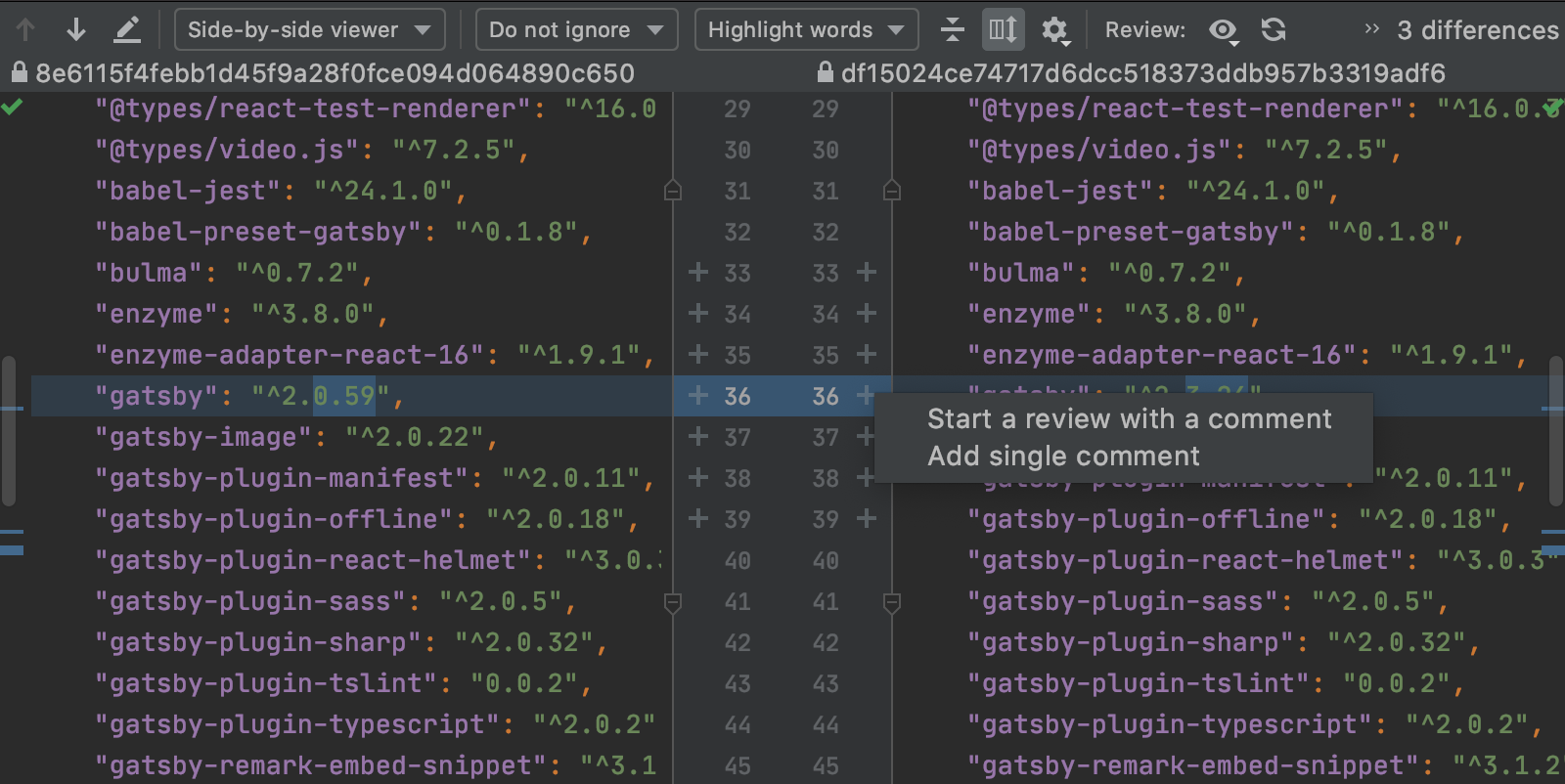The height and width of the screenshot is (784, 1565).
Task: Click left pane green checkmark status
Action: coord(12,107)
